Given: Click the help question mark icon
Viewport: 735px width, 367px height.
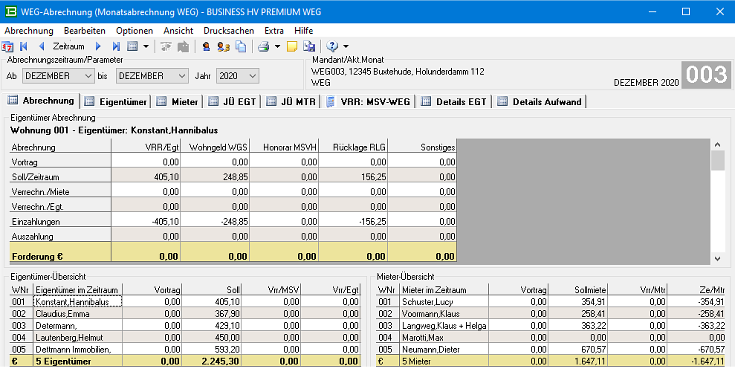Looking at the screenshot, I should [332, 46].
